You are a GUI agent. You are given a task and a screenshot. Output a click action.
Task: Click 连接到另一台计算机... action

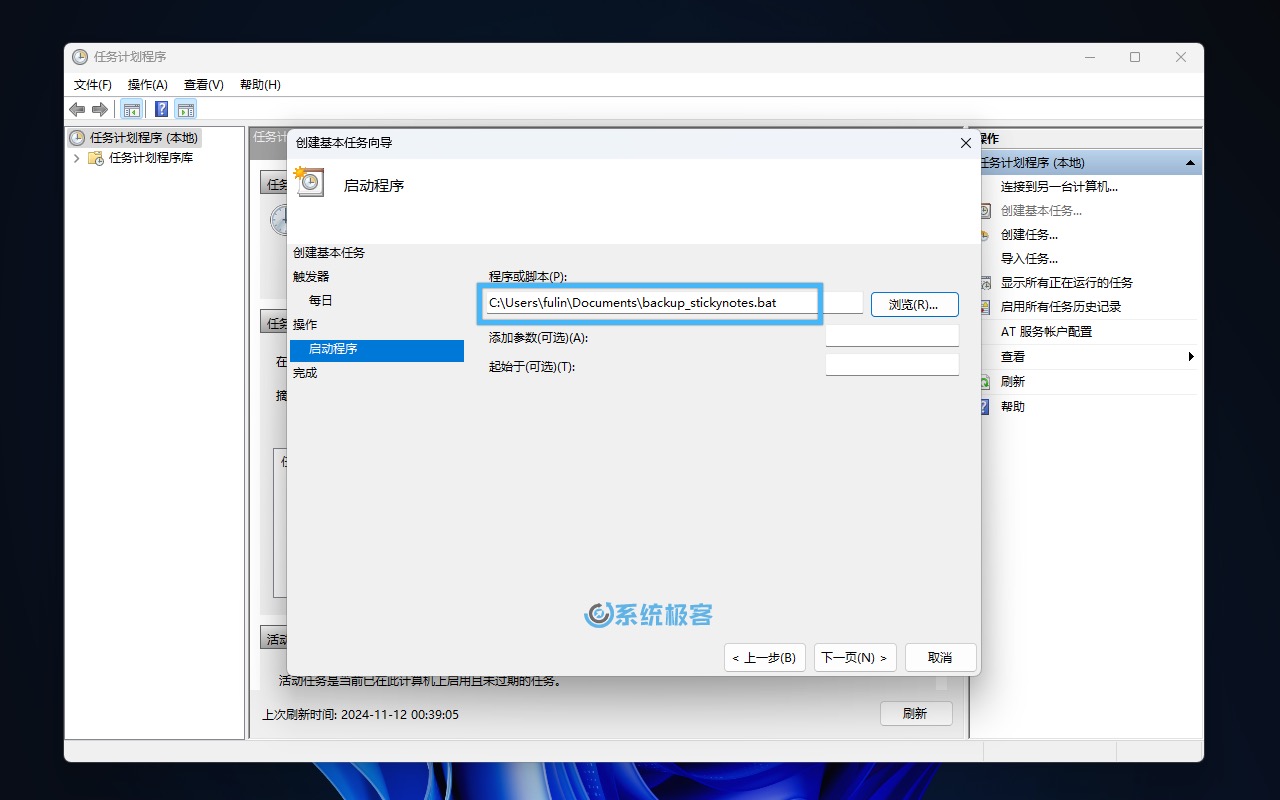[x=1059, y=186]
